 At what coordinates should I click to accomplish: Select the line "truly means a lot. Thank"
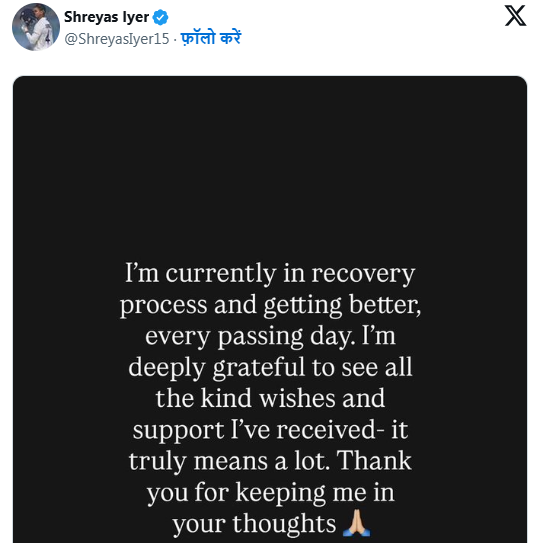point(270,461)
